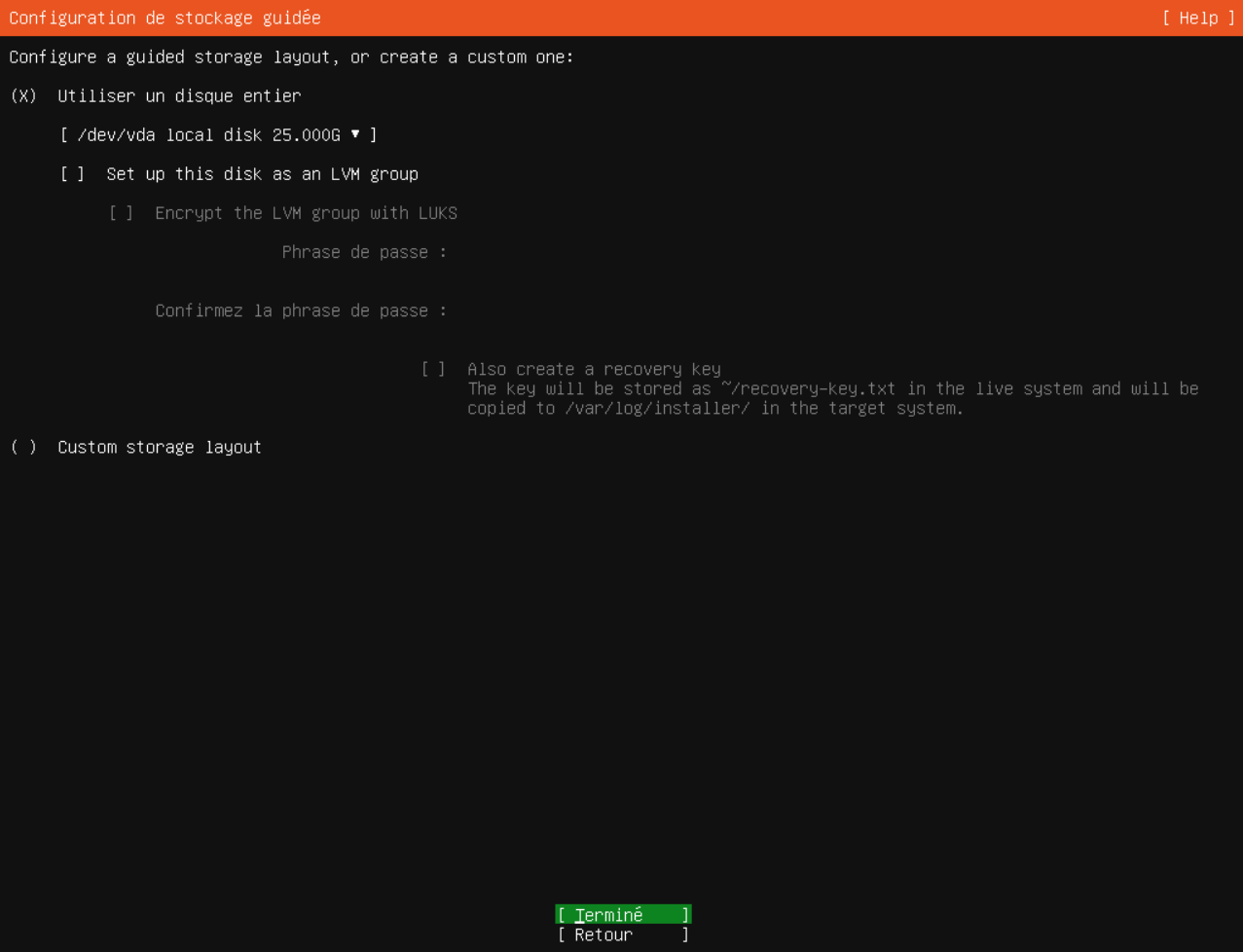Choose the 'Custom storage layout' radio button
This screenshot has height=952, width=1243.
point(24,447)
